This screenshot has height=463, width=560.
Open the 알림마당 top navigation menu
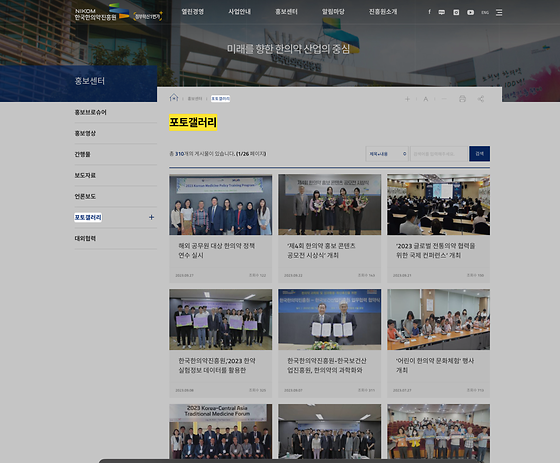click(x=333, y=12)
